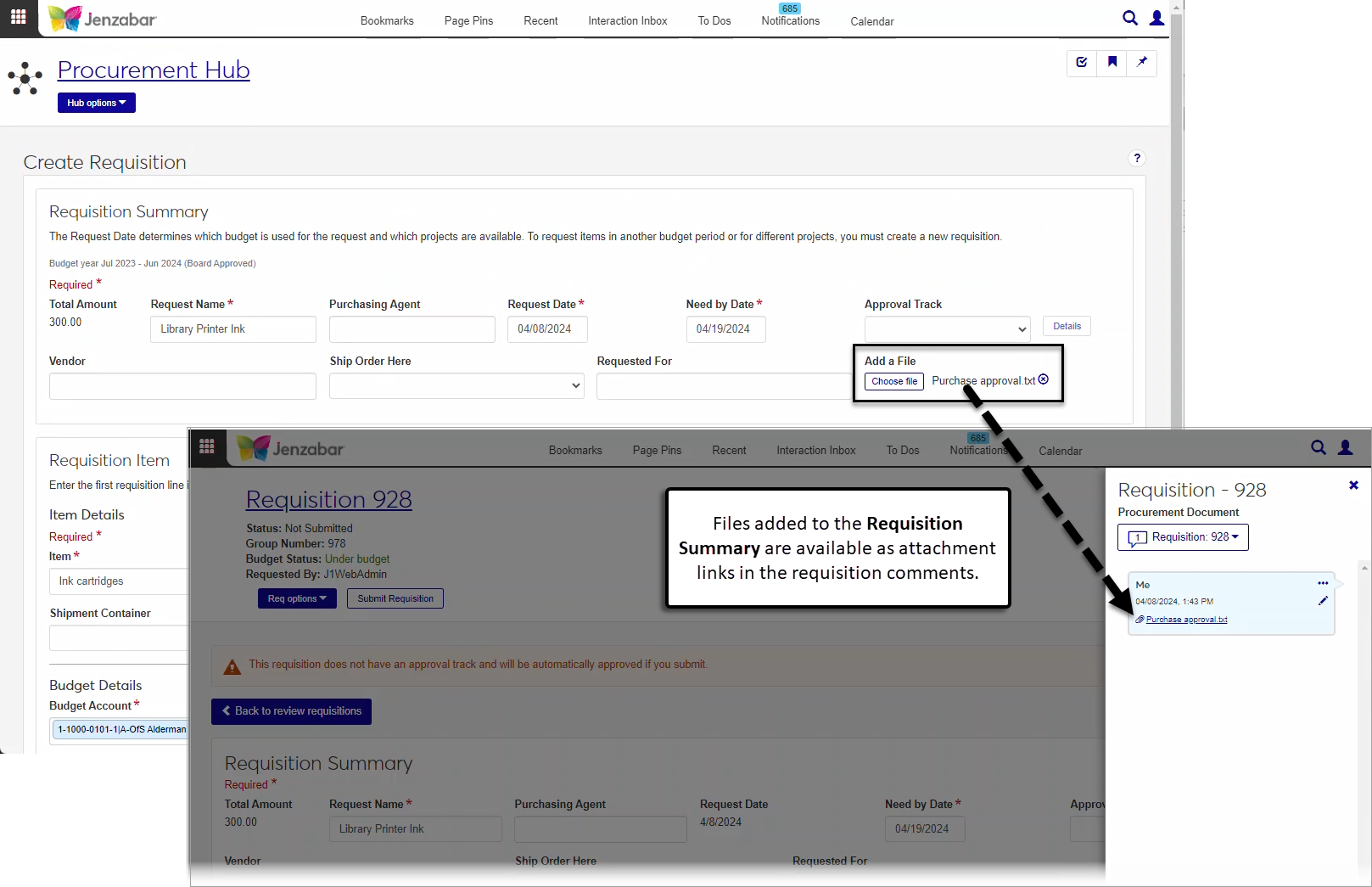Open the comment's three-dot options menu
Image resolution: width=1372 pixels, height=887 pixels.
point(1323,583)
